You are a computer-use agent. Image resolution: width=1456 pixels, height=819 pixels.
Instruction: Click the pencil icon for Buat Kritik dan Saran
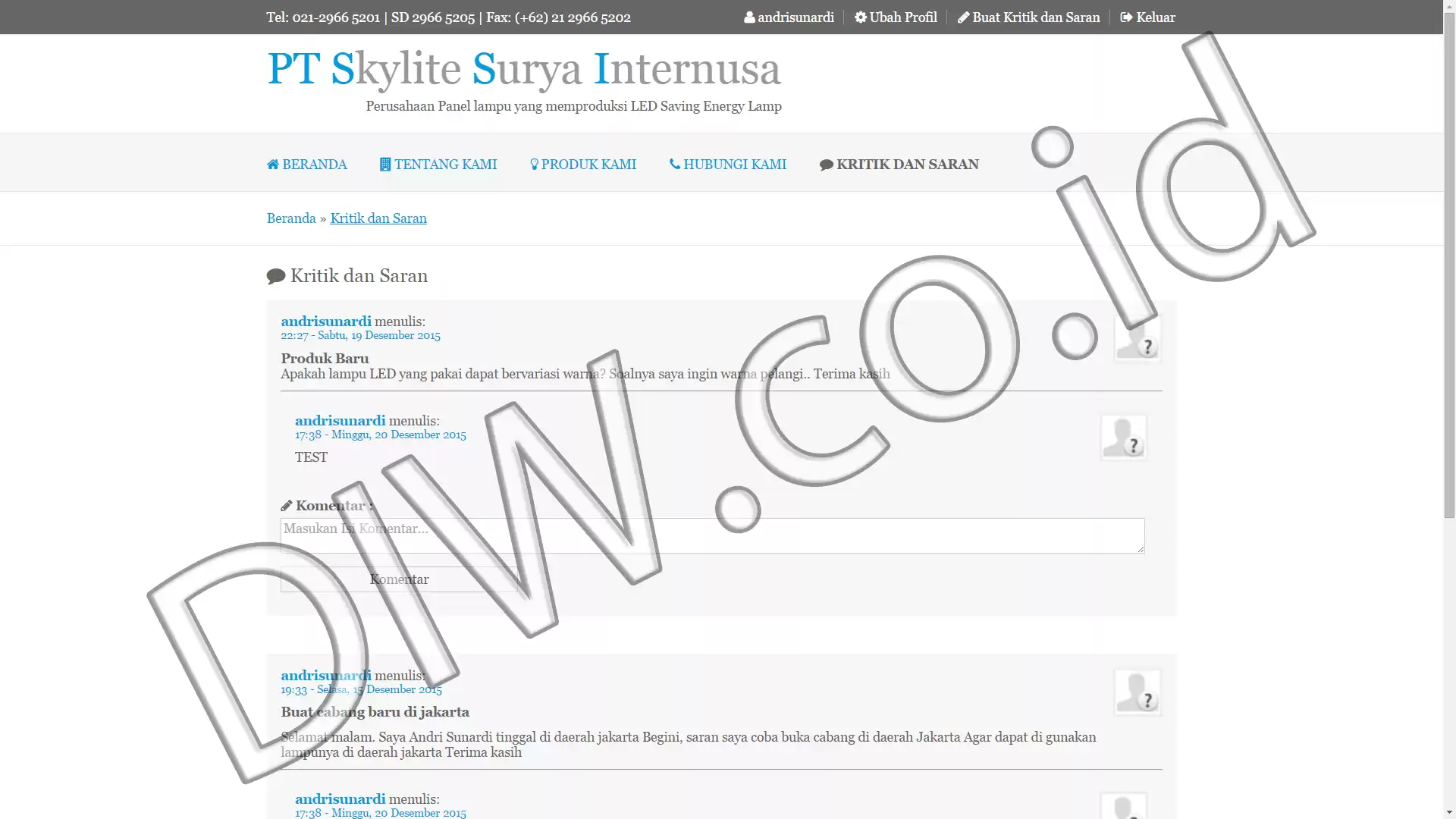coord(963,17)
